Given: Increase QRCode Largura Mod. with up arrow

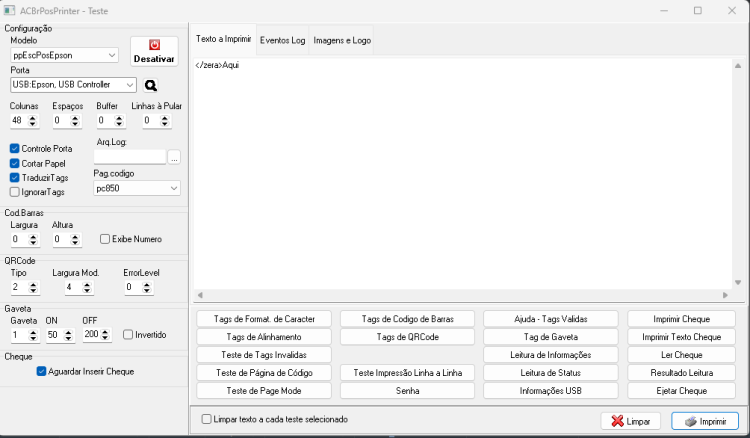Looking at the screenshot, I should coord(87,285).
